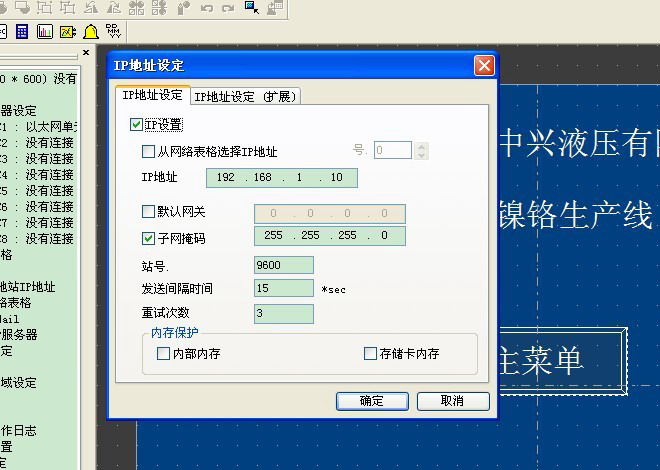Select the trend graph toolbar icon

[67, 32]
